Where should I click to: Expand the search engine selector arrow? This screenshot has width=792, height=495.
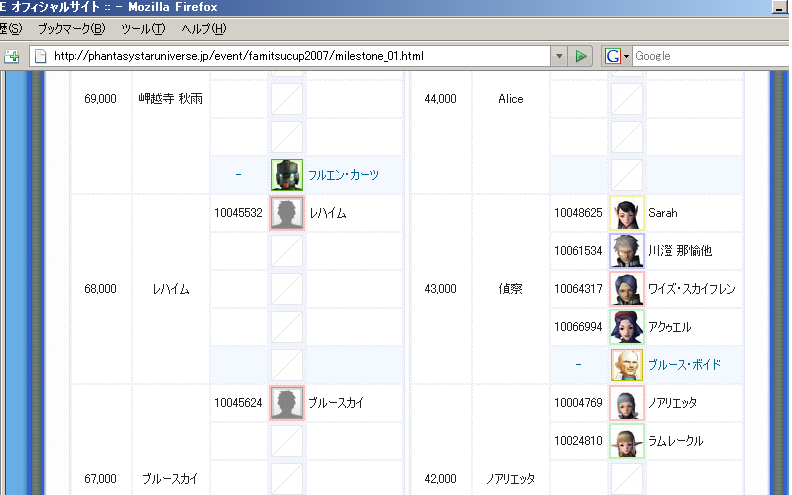pyautogui.click(x=626, y=56)
